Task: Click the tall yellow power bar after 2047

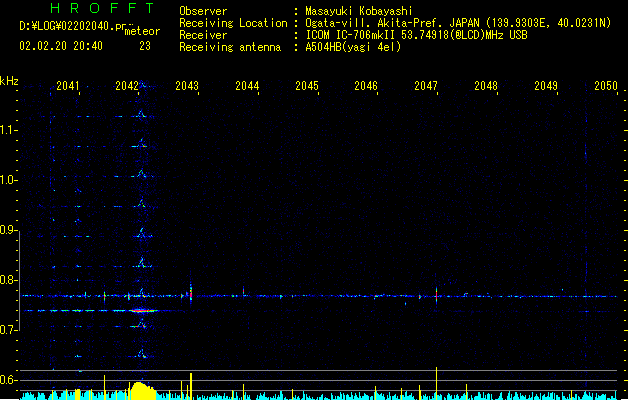Action: coord(436,383)
